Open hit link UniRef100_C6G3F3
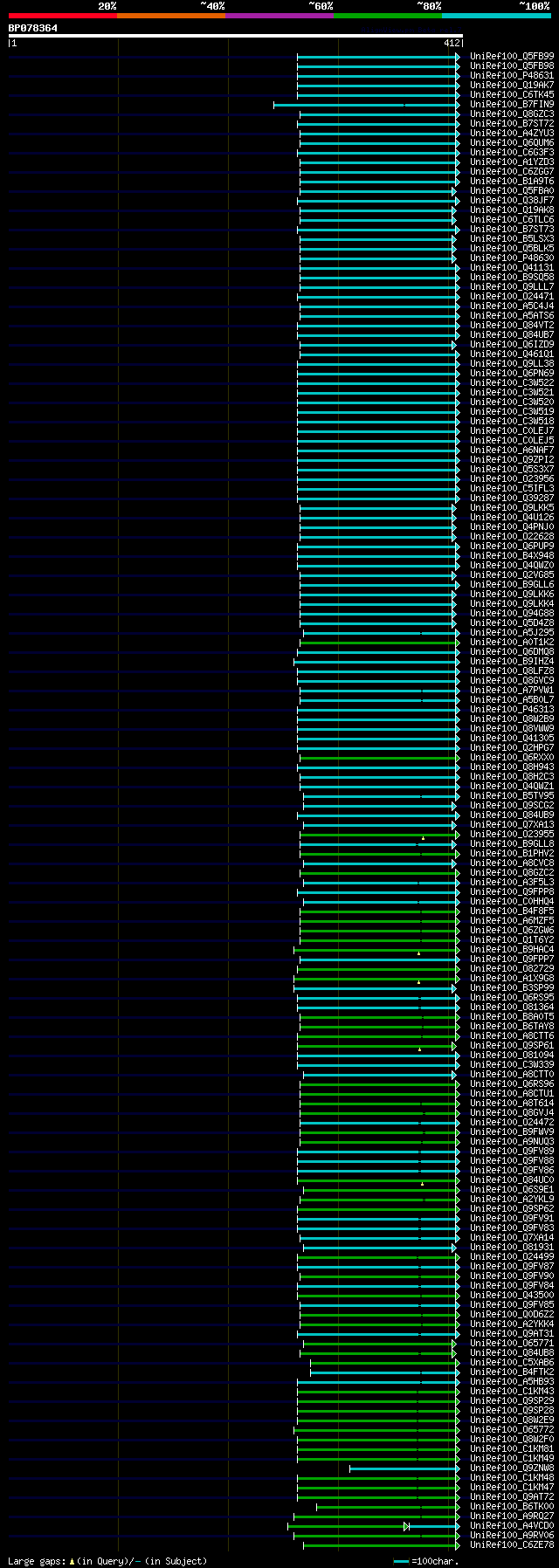559x1568 pixels. pos(512,152)
